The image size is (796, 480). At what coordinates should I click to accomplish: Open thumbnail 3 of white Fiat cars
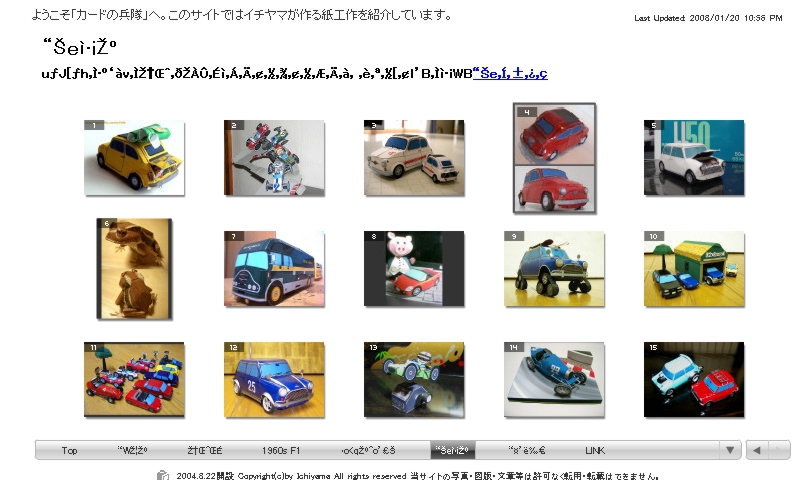(x=414, y=157)
